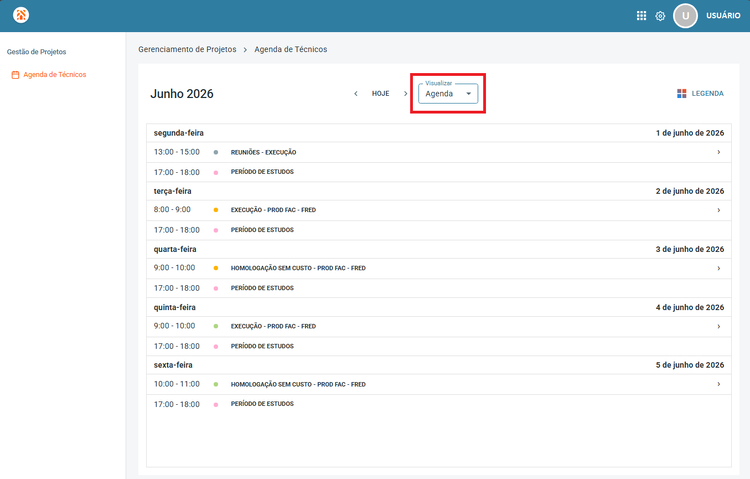
Task: Click the HOJE button
Action: pyautogui.click(x=380, y=93)
